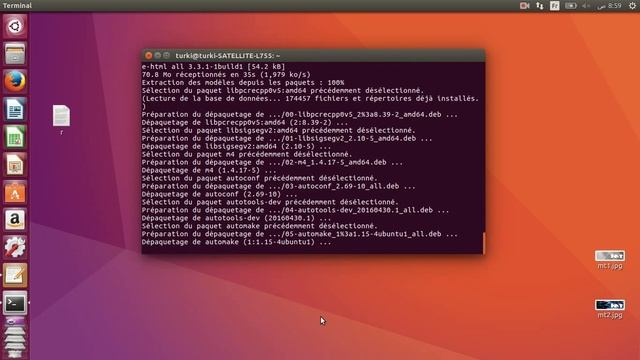Open LibreOffice Calc spreadsheet launcher icon
This screenshot has height=360, width=640.
[15, 137]
